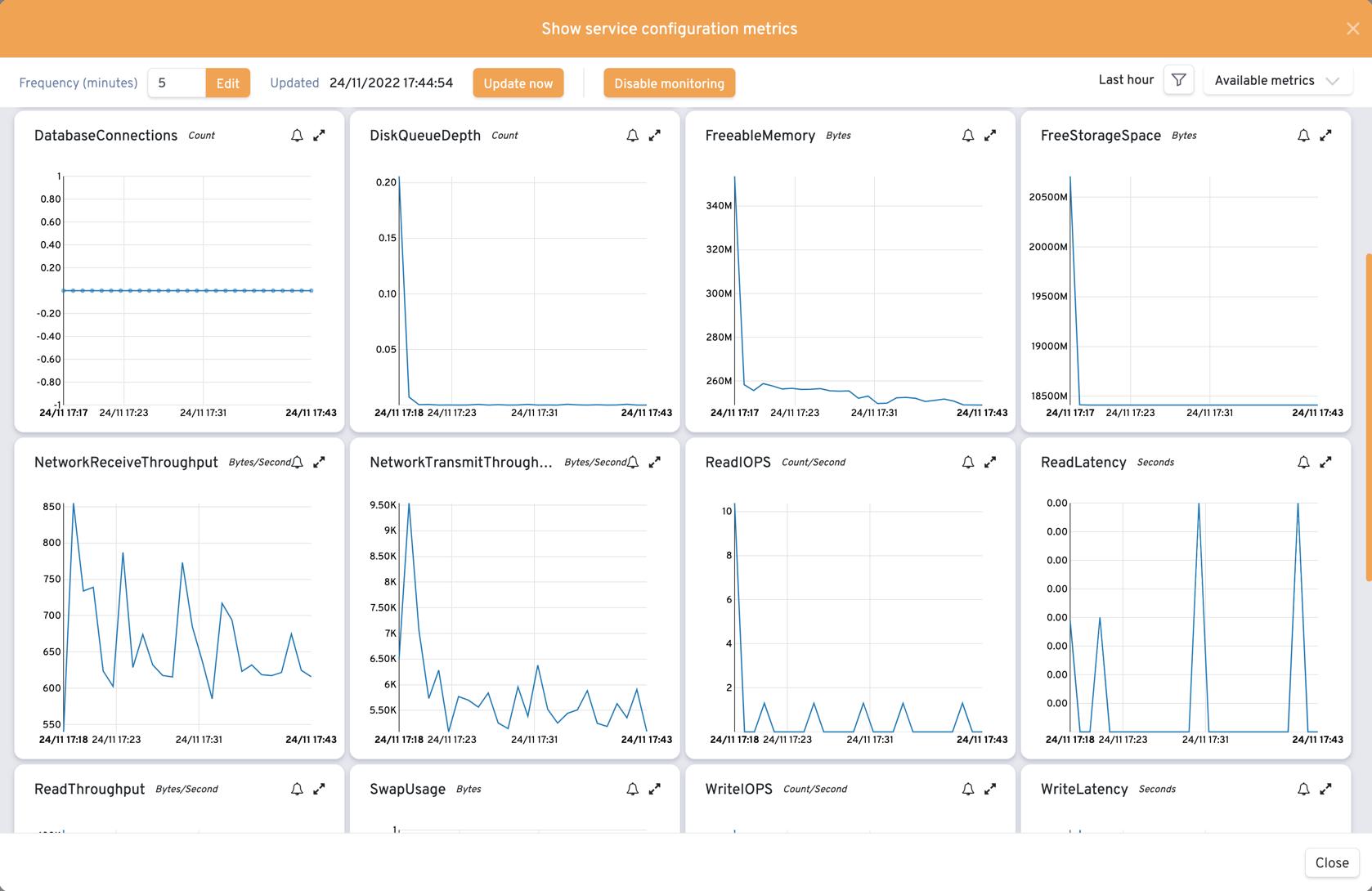
Task: Click the NetworkReceiveThroughput chart title
Action: click(x=126, y=463)
